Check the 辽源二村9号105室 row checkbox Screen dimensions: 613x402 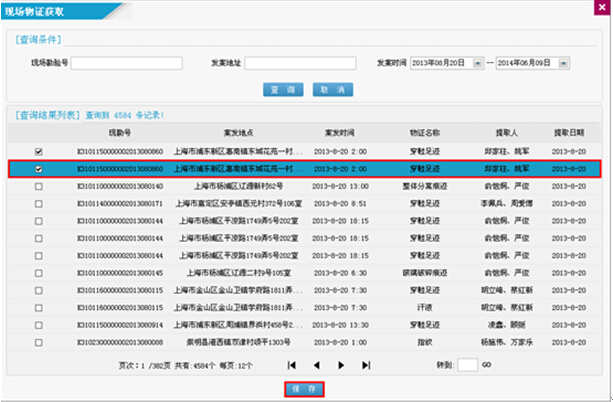38,273
